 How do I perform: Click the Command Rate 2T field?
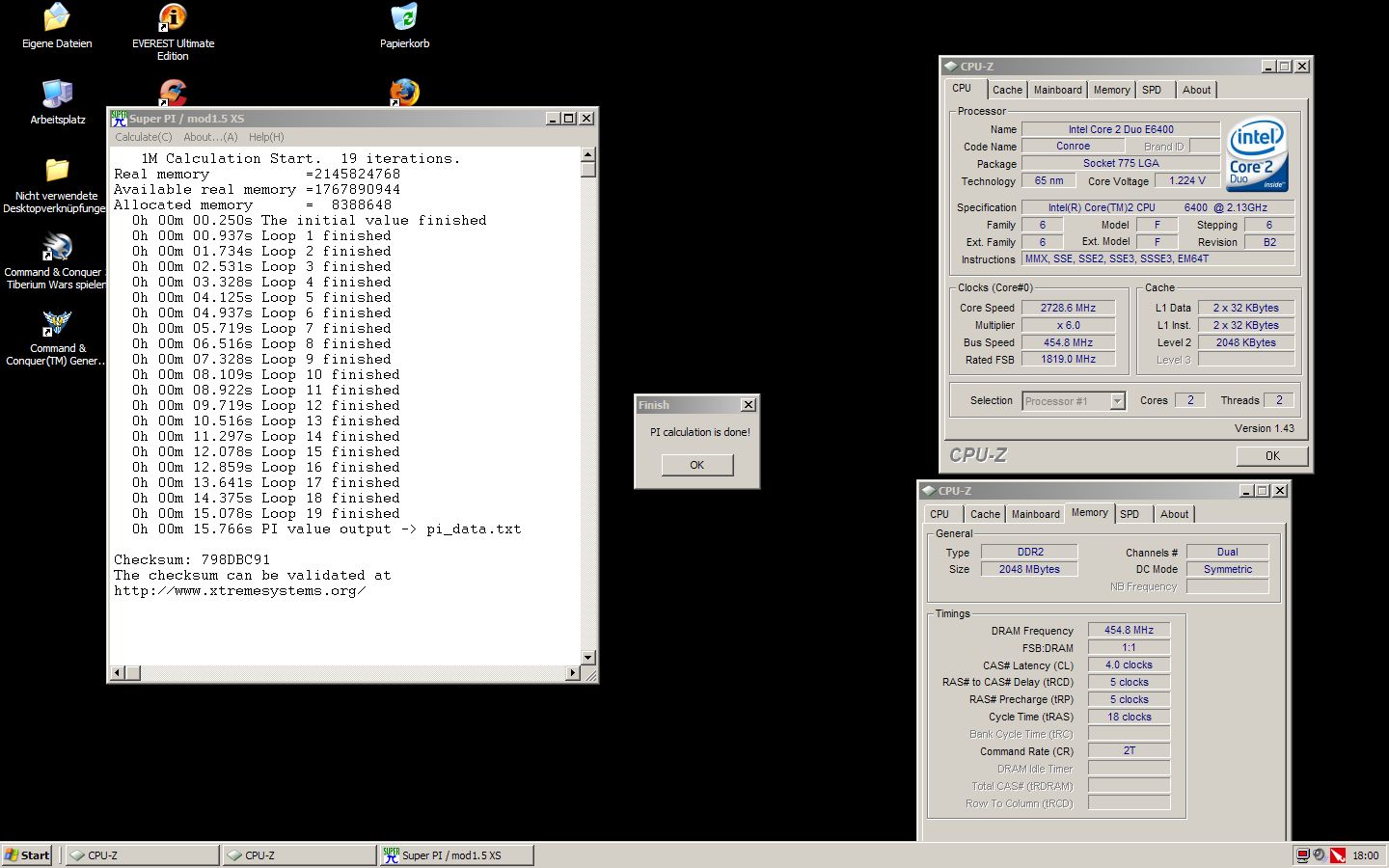(x=1129, y=750)
